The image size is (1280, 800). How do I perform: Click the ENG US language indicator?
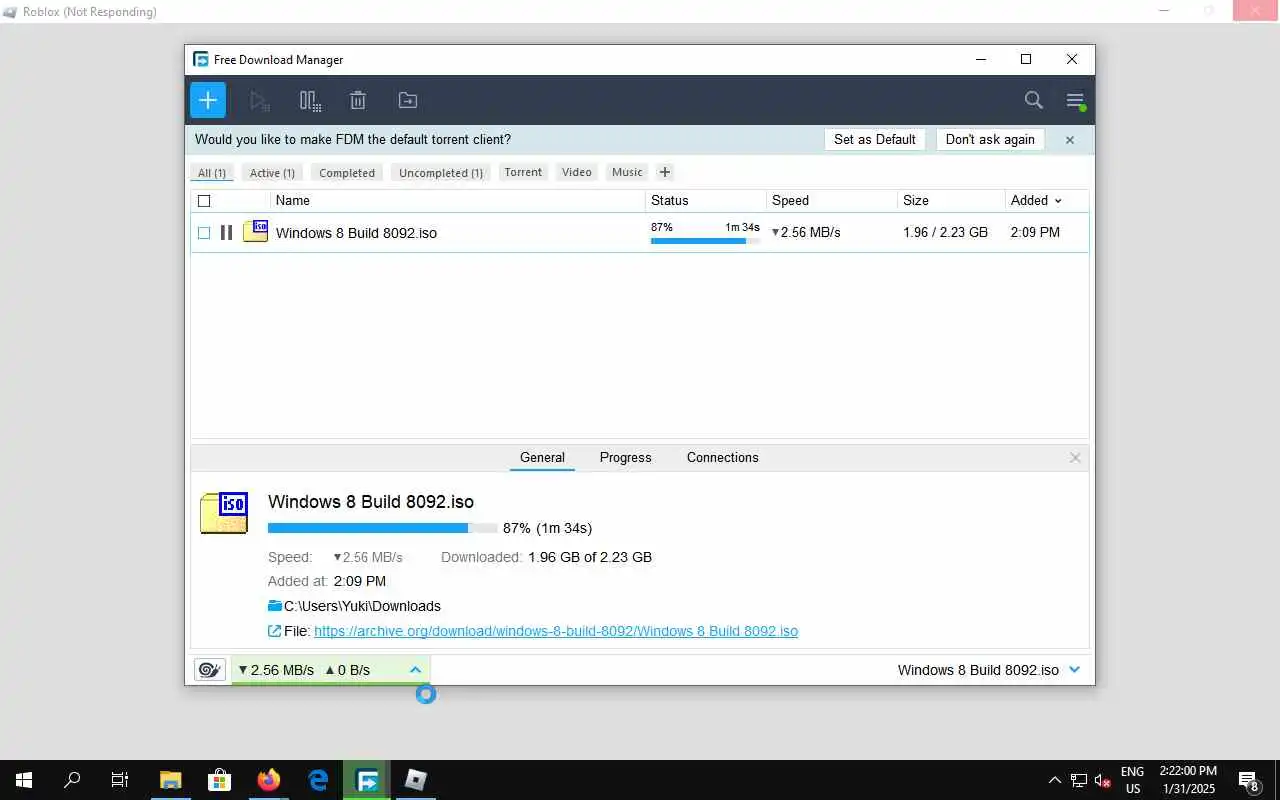pyautogui.click(x=1132, y=780)
